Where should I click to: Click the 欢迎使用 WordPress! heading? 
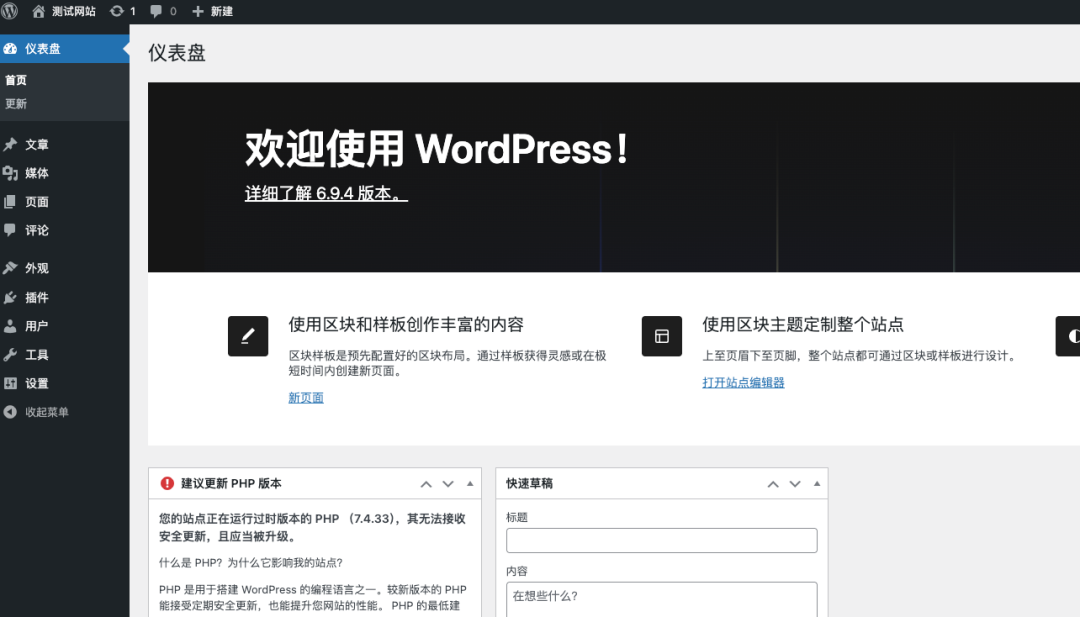[437, 149]
